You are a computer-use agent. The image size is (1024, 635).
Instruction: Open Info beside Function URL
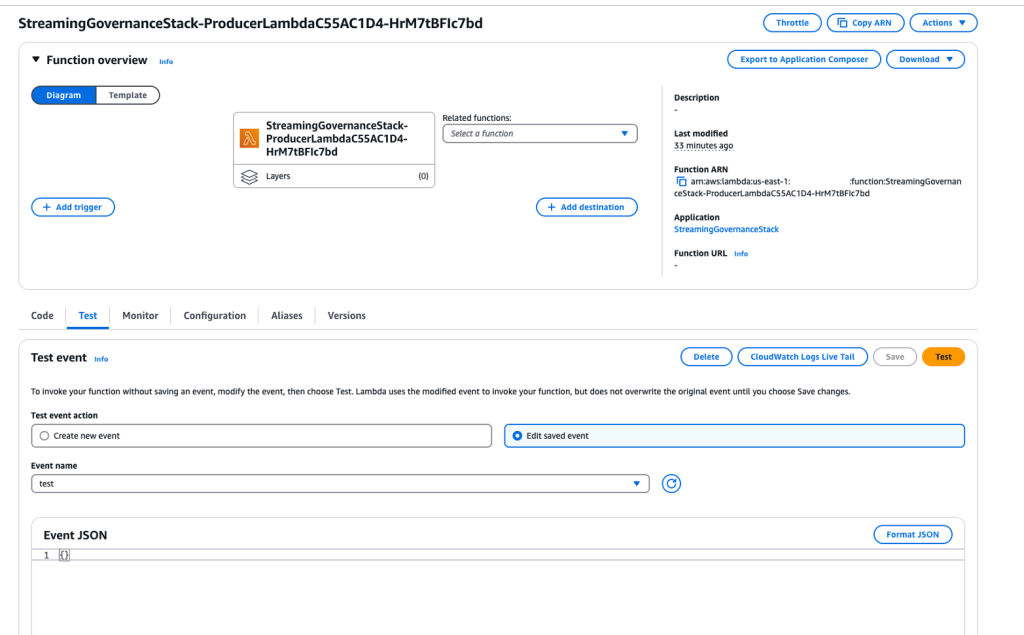click(740, 253)
